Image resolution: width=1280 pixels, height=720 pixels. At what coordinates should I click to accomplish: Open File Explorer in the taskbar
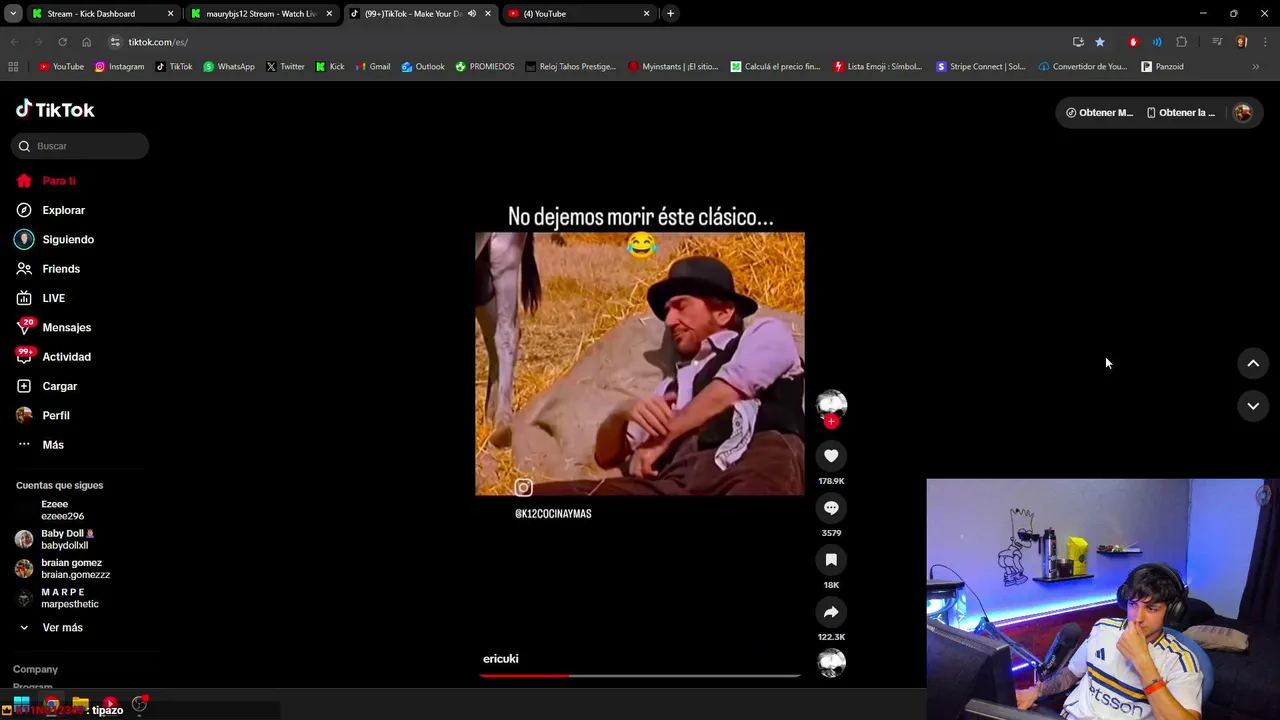click(x=80, y=703)
